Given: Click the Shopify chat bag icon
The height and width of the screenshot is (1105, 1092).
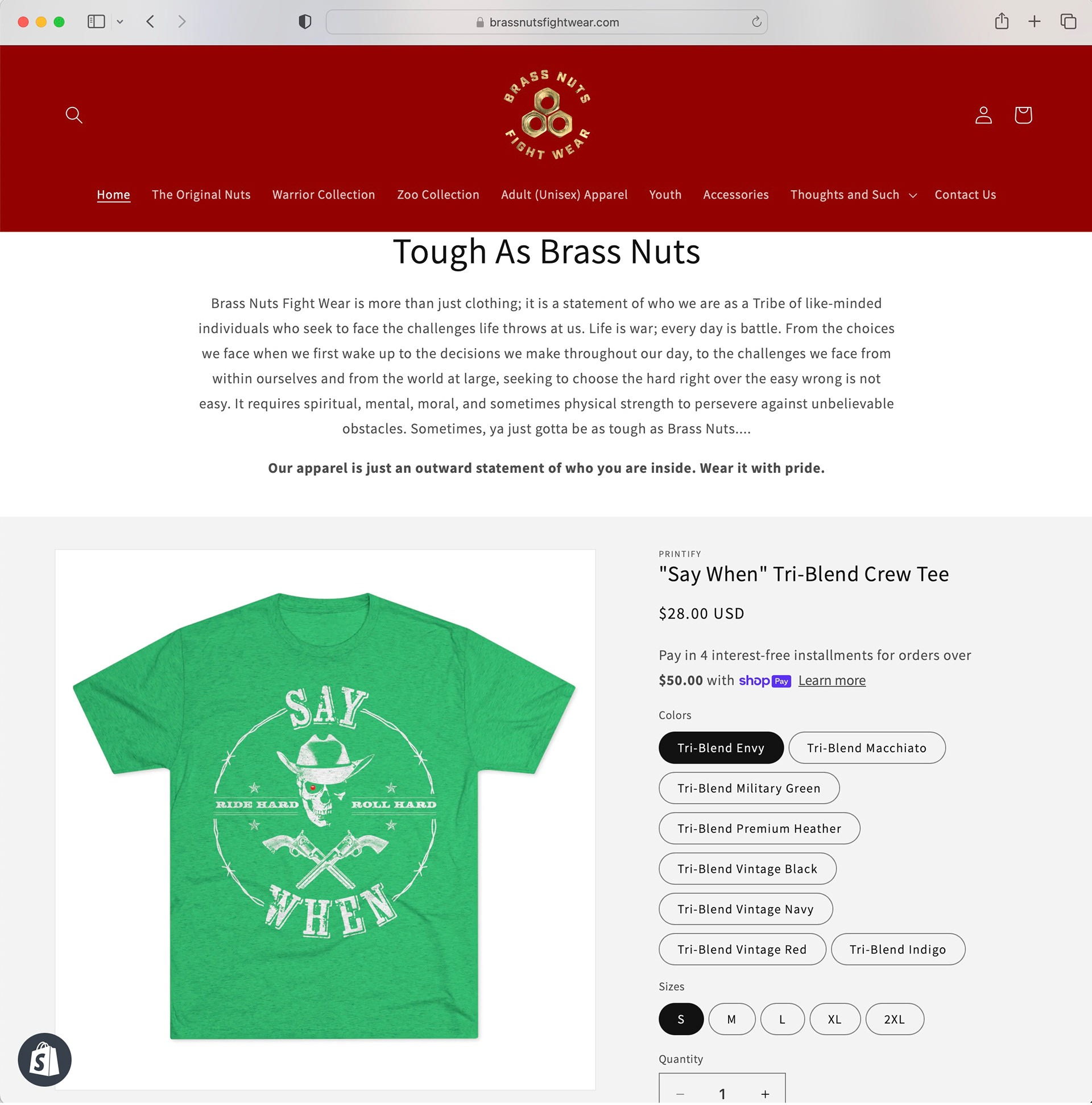Looking at the screenshot, I should (x=44, y=1059).
